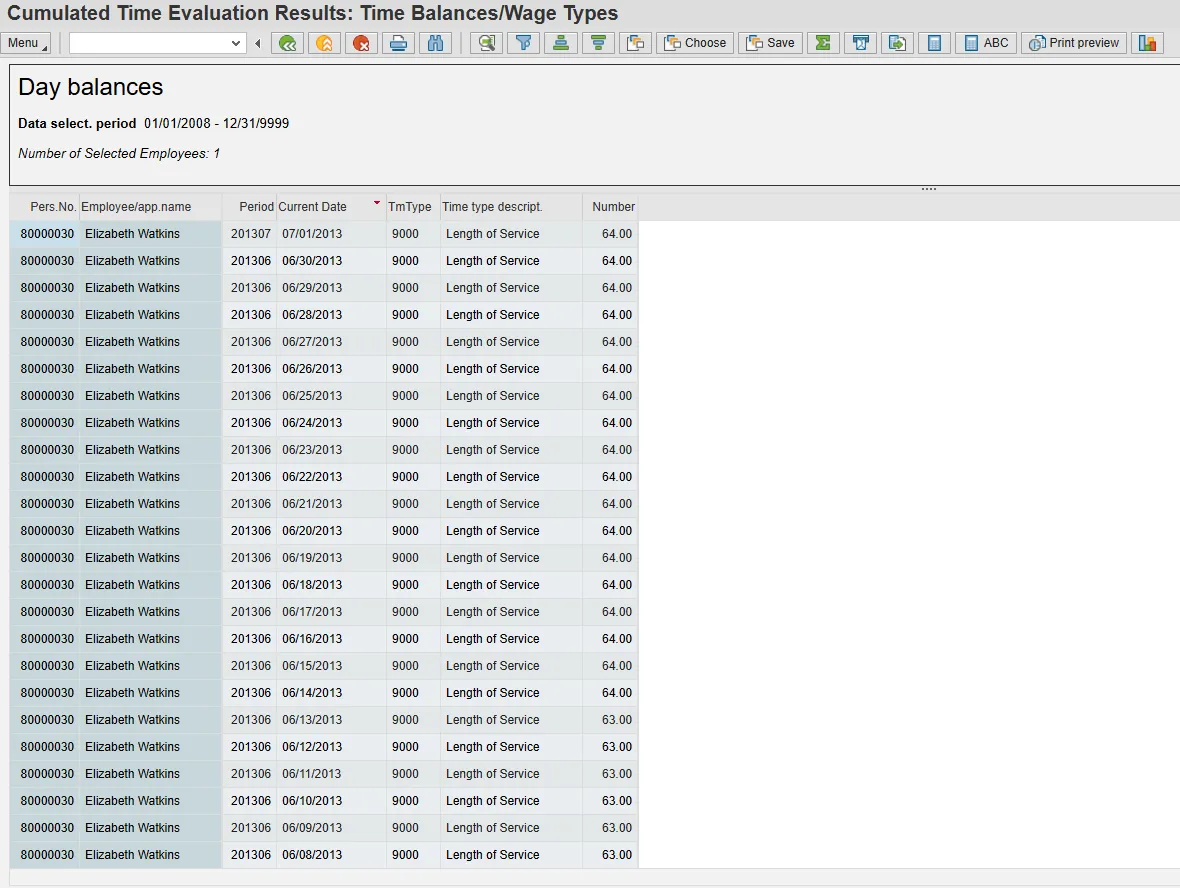
Task: Select the 06/14/2013 date cell
Action: 312,693
